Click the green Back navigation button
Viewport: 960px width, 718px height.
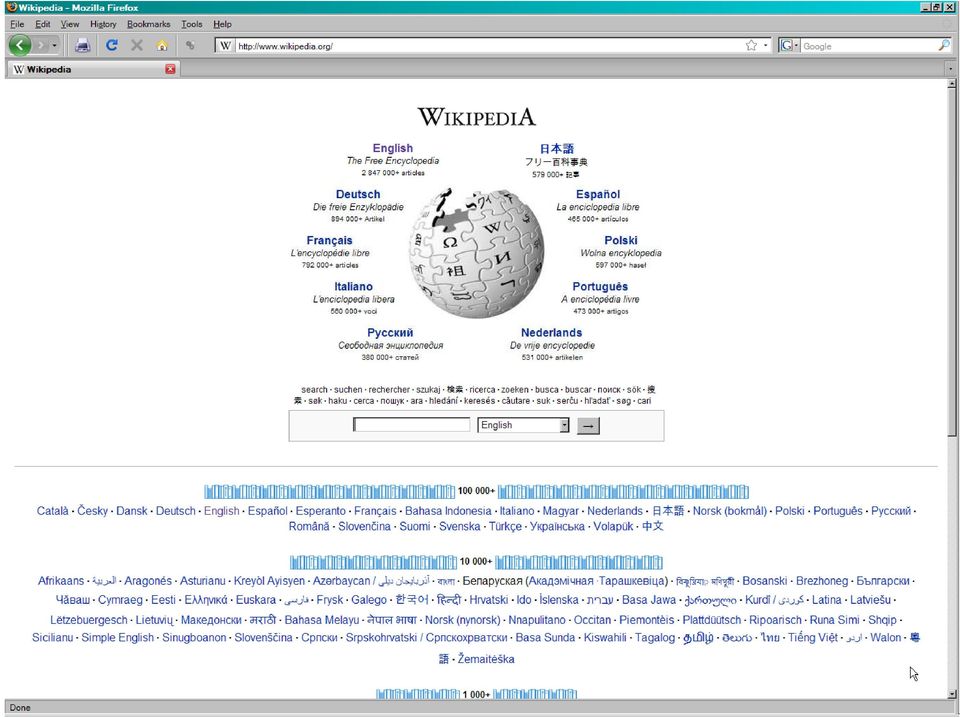tap(20, 45)
